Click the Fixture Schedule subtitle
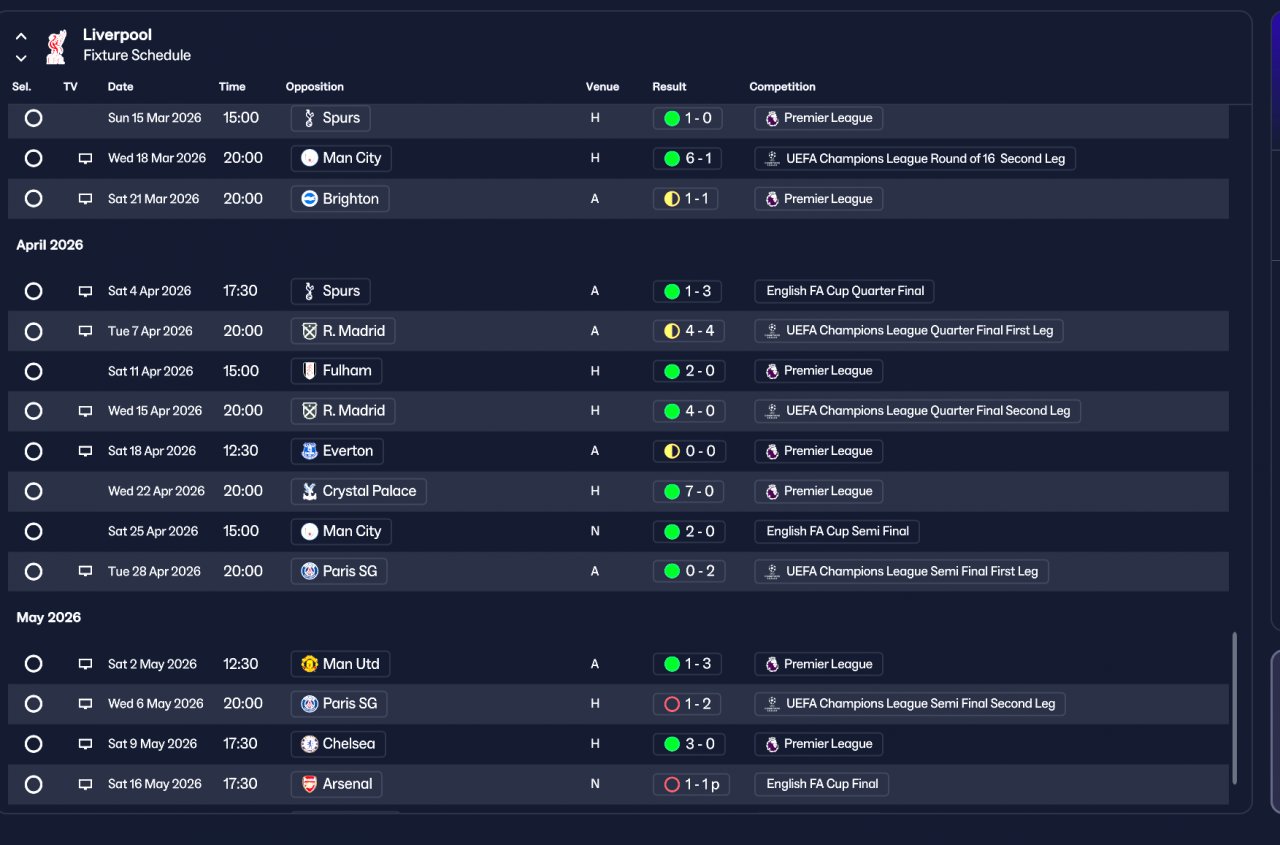1280x845 pixels. (x=137, y=56)
